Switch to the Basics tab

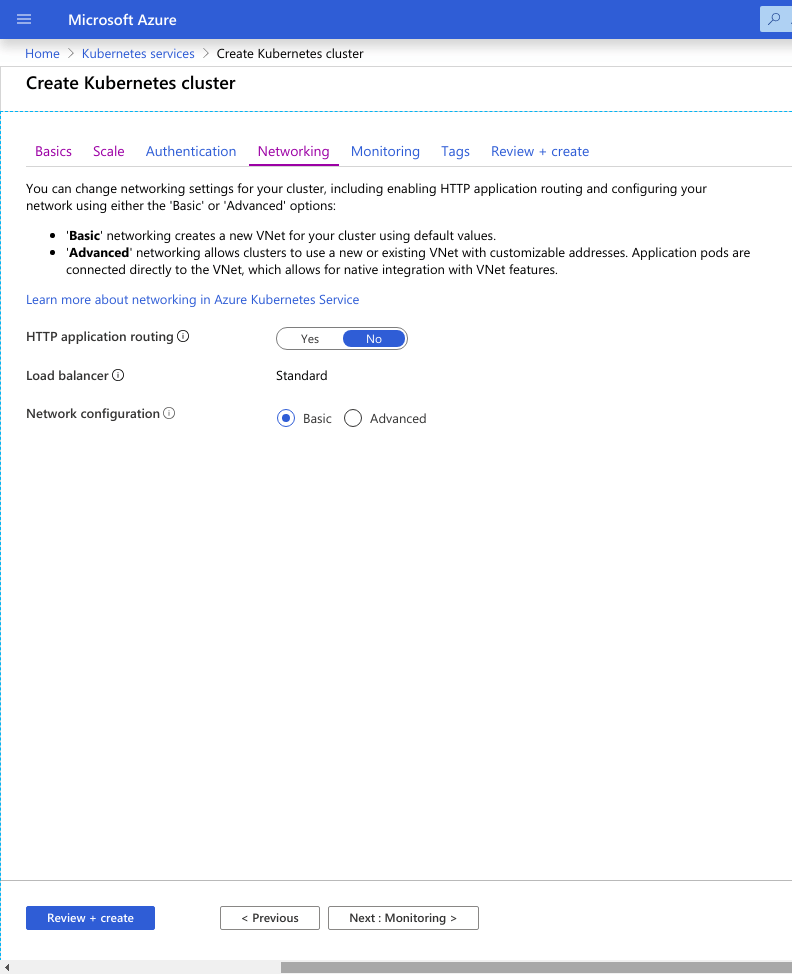coord(53,152)
